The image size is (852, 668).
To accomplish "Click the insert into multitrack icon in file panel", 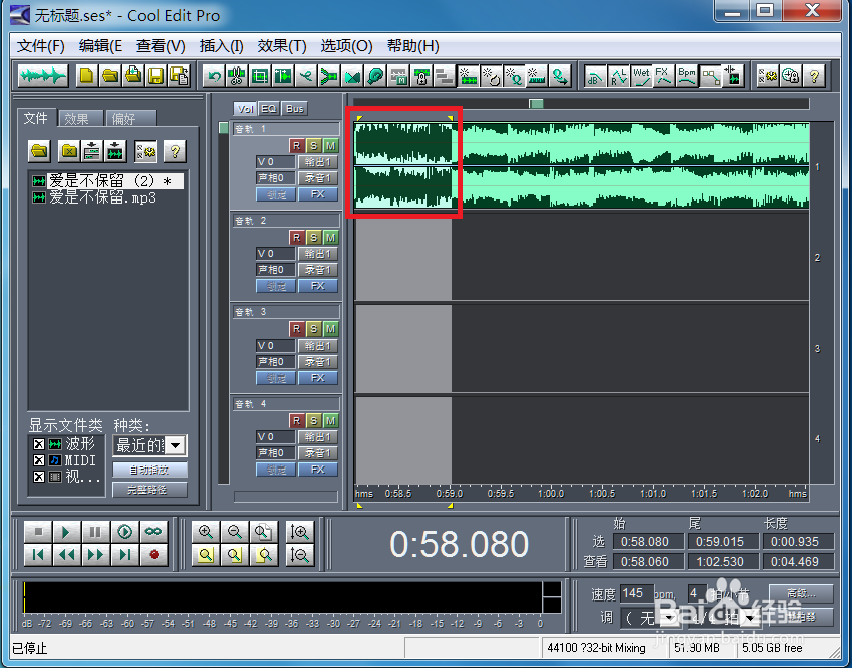I will [x=92, y=151].
